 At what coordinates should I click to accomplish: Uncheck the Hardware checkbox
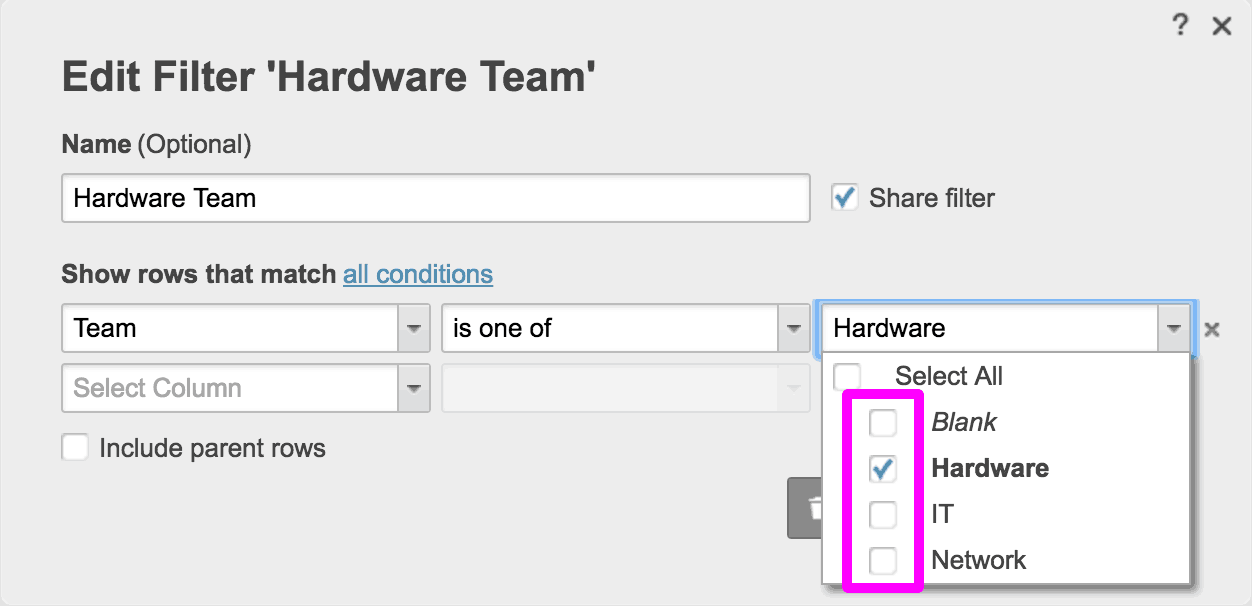pyautogui.click(x=883, y=469)
